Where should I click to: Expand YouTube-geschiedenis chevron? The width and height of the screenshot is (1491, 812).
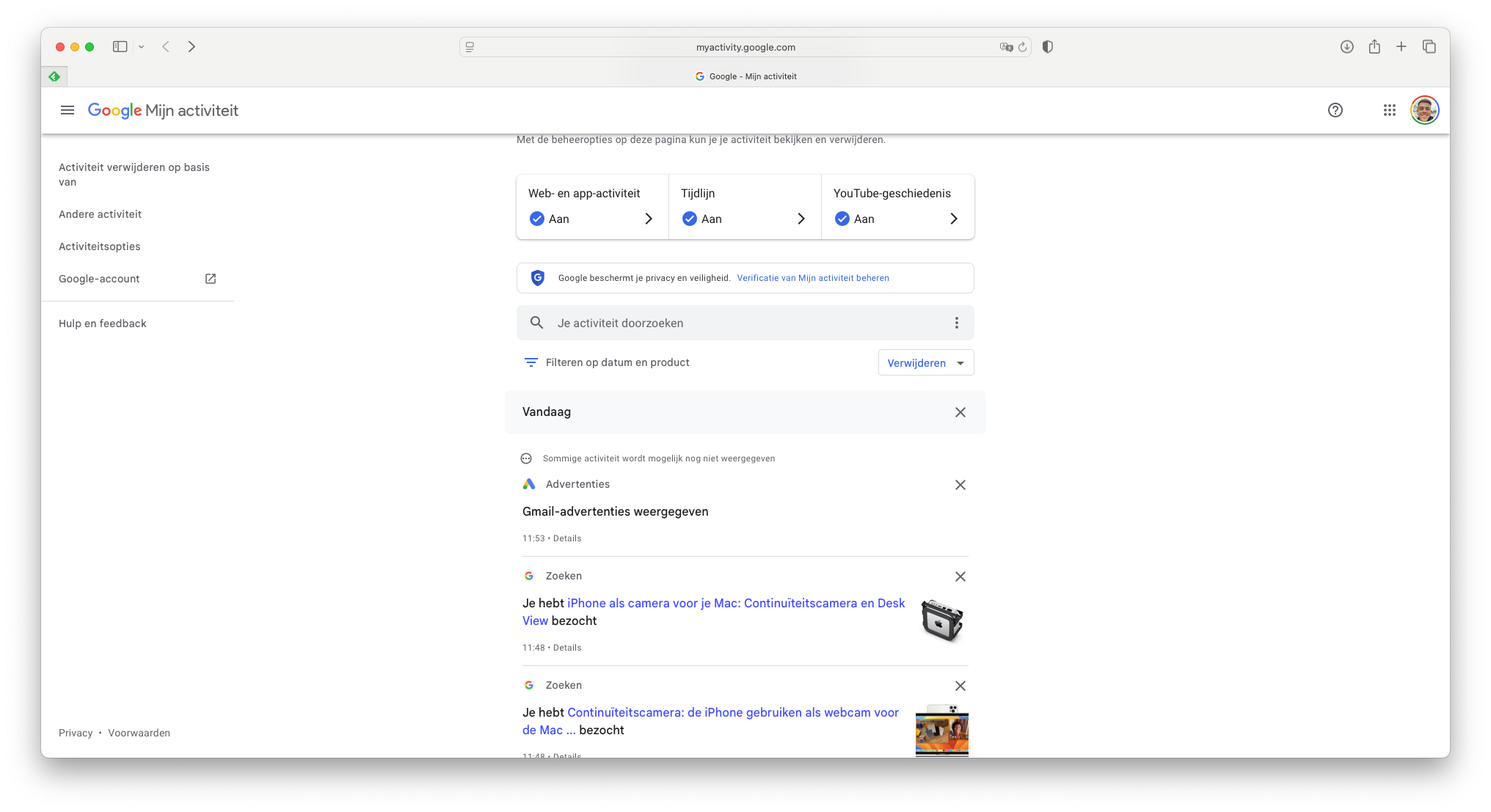tap(954, 219)
